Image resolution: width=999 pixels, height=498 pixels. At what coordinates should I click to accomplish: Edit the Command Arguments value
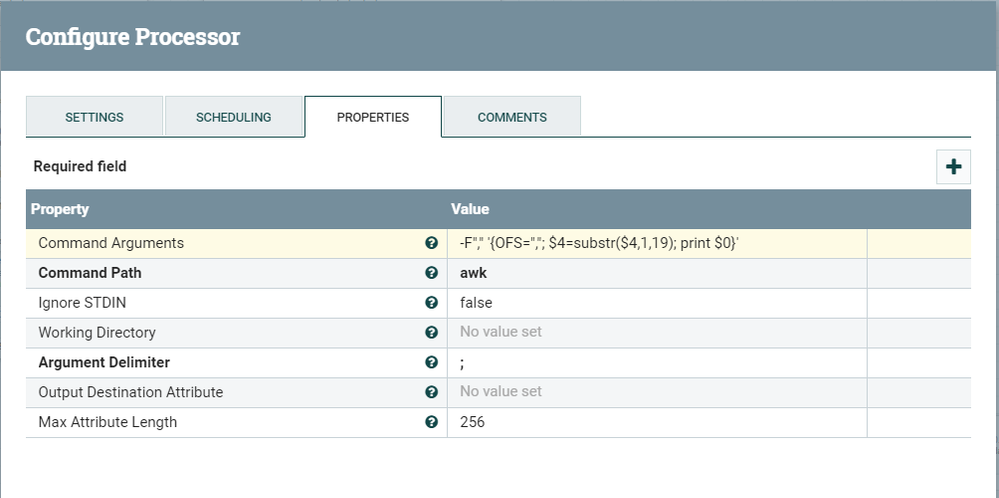pos(599,243)
